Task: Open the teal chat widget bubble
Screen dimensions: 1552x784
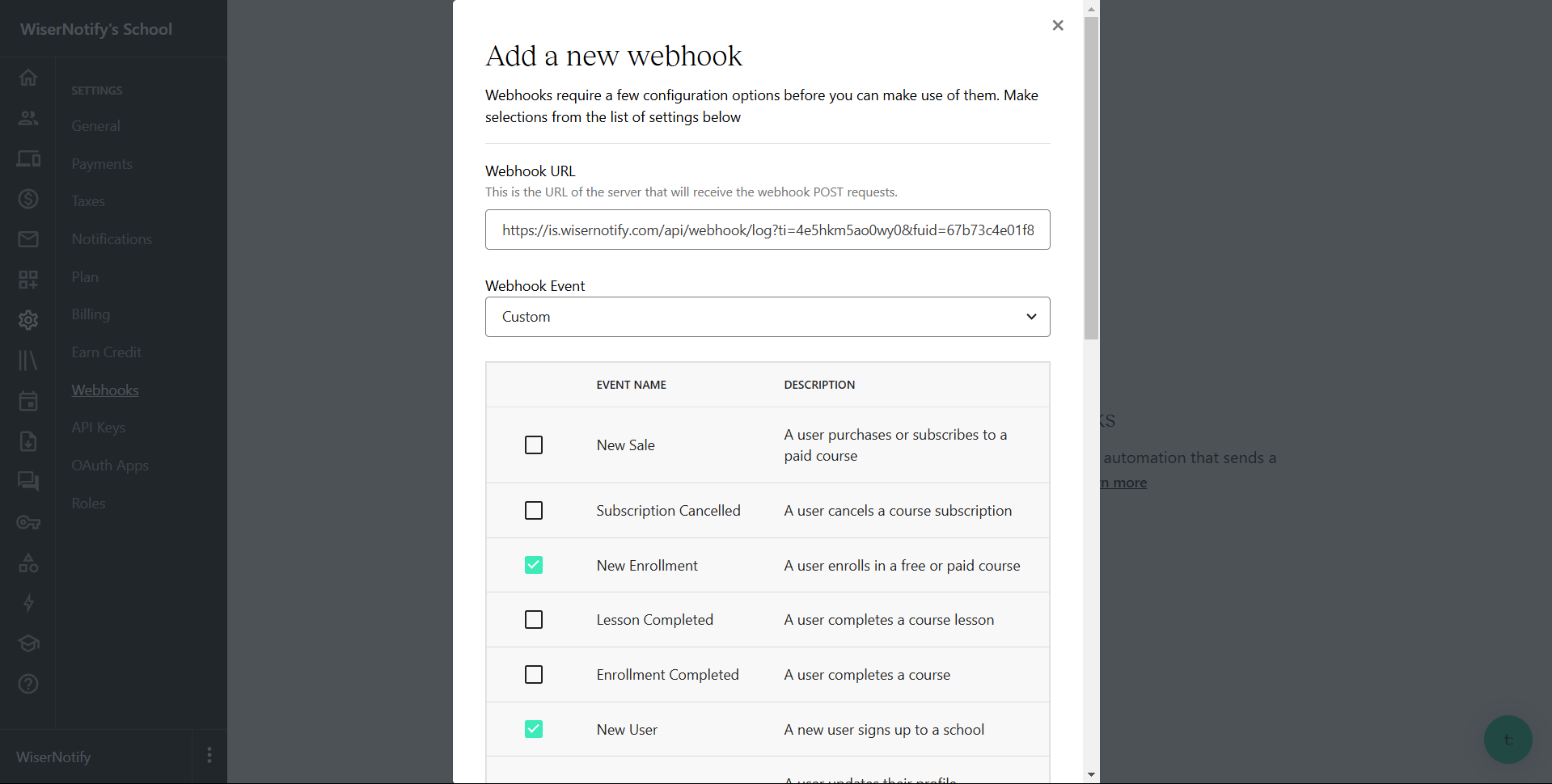Action: point(1508,740)
